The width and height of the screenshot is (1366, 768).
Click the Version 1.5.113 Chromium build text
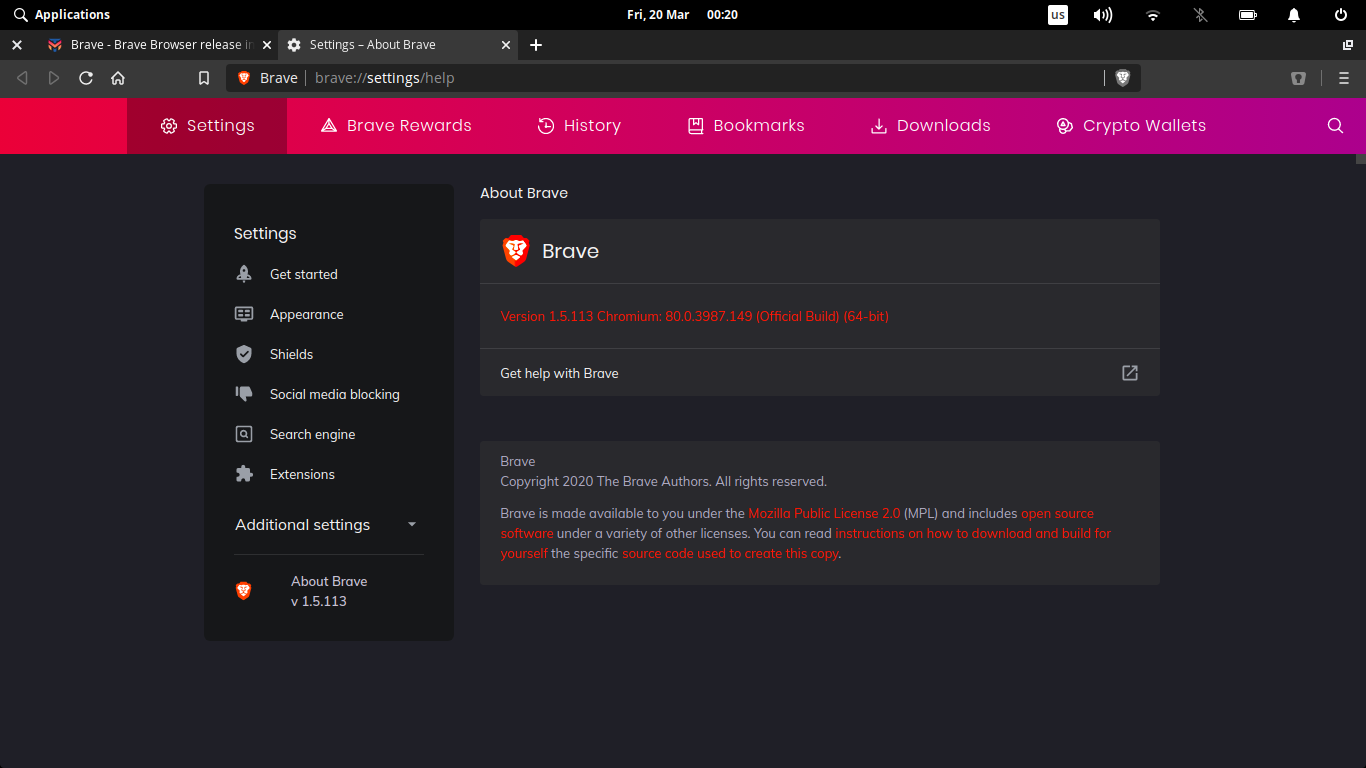(694, 316)
